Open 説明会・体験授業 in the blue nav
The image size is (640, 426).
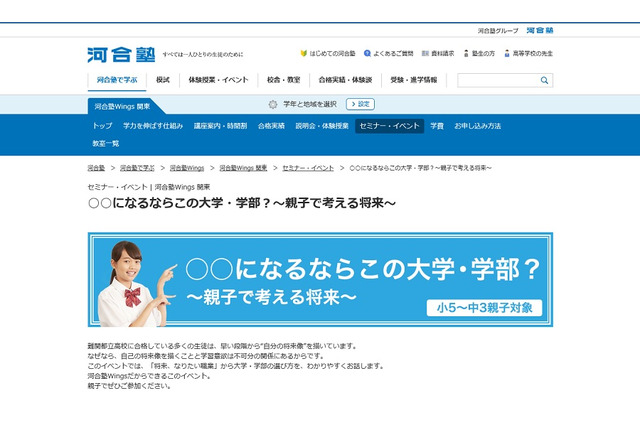pos(322,126)
